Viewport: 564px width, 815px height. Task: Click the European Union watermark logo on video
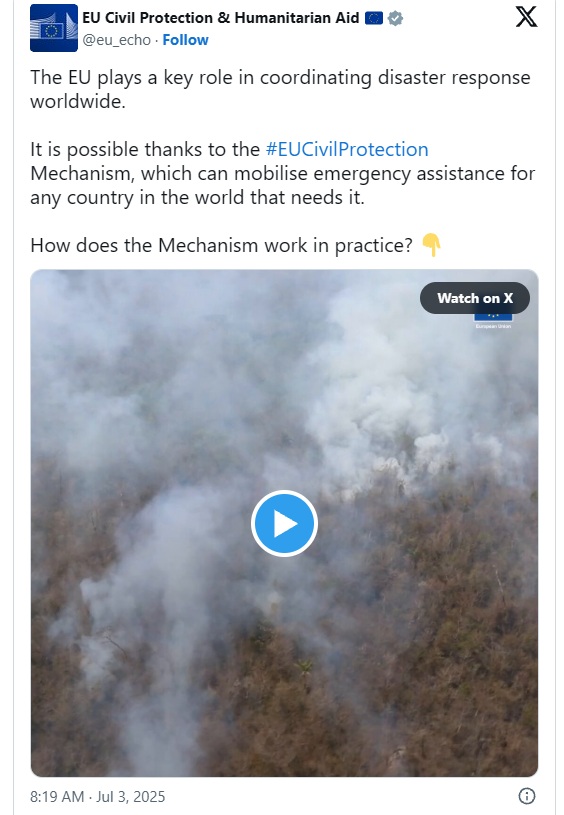pos(493,321)
